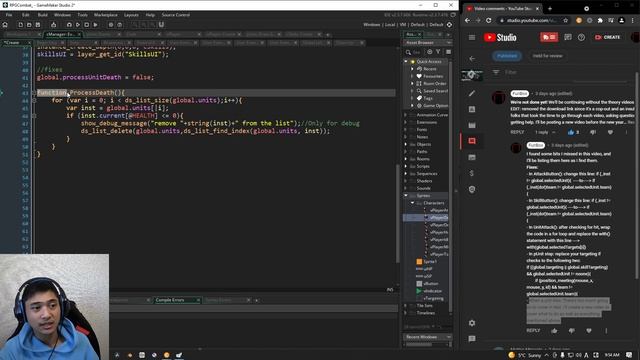Click the open project folder icon

(29, 25)
